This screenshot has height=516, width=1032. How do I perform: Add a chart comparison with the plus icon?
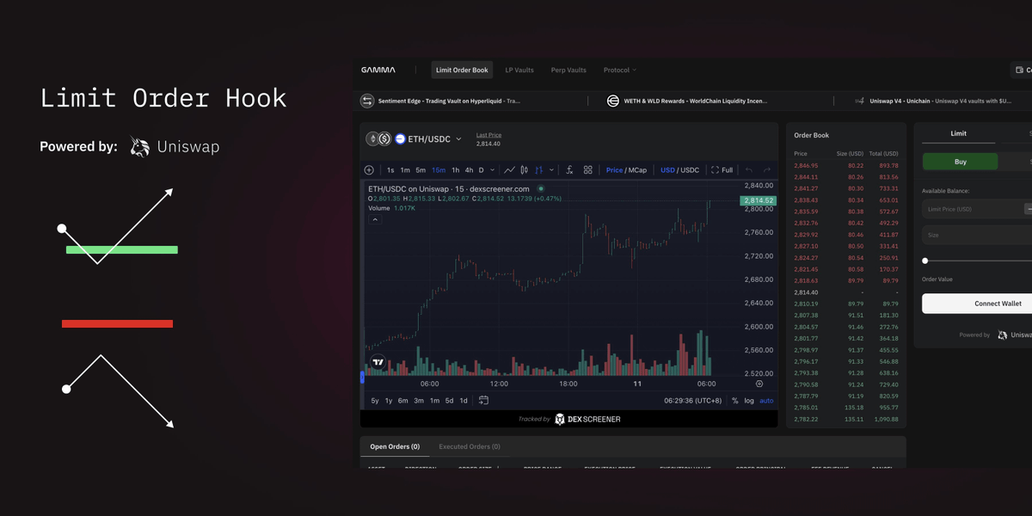click(x=369, y=170)
